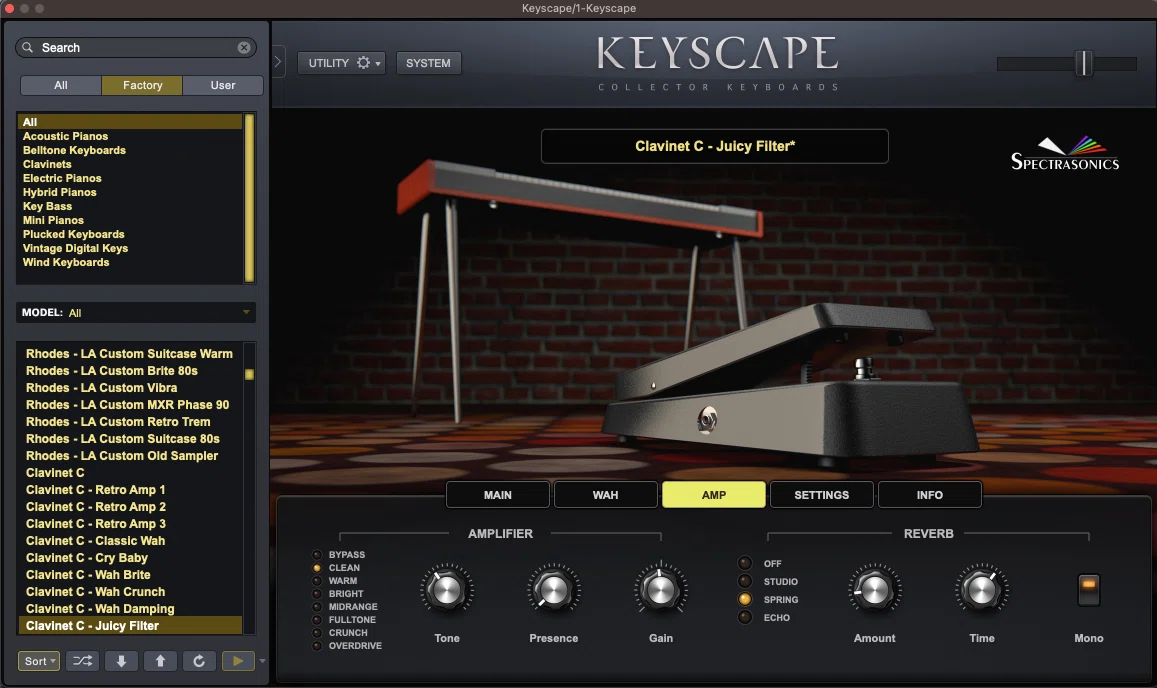Image resolution: width=1157 pixels, height=688 pixels.
Task: Load patch Clavinet C - Wah Crunch
Action: pyautogui.click(x=95, y=591)
